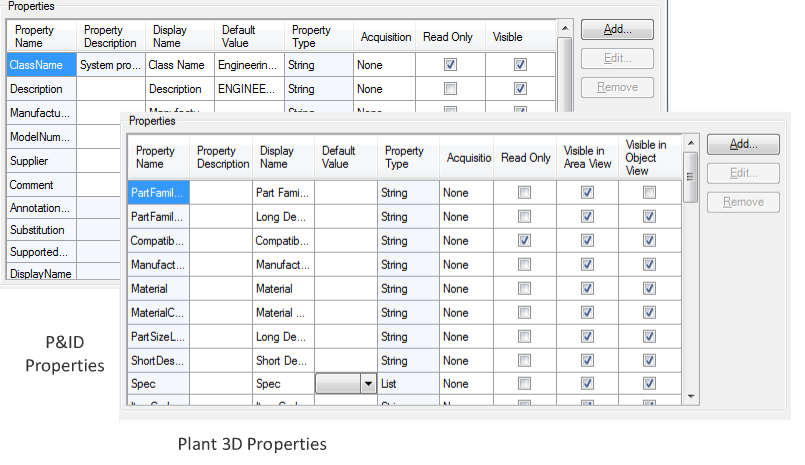Viewport: 805px width, 465px height.
Task: Toggle Read Only checkbox for P&ID Description row
Action: [x=450, y=89]
